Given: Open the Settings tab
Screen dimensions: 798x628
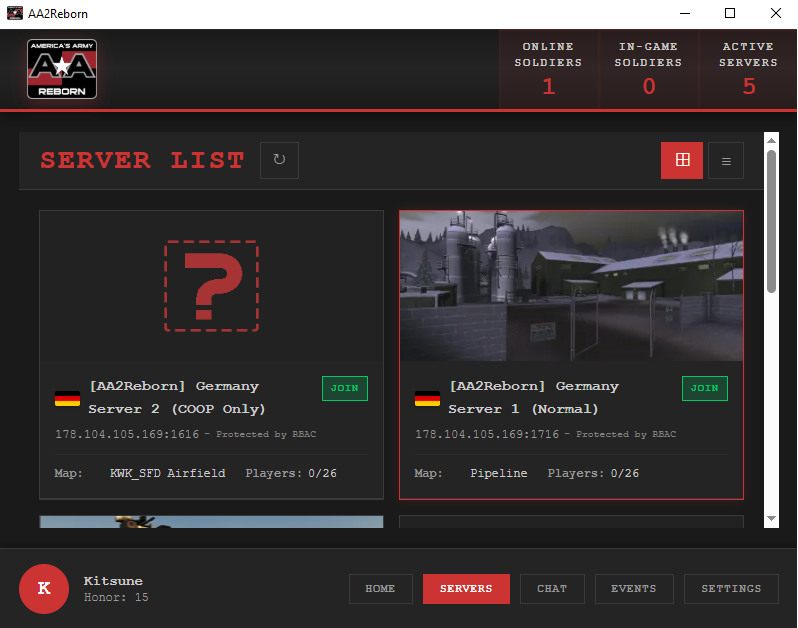Looking at the screenshot, I should [731, 589].
